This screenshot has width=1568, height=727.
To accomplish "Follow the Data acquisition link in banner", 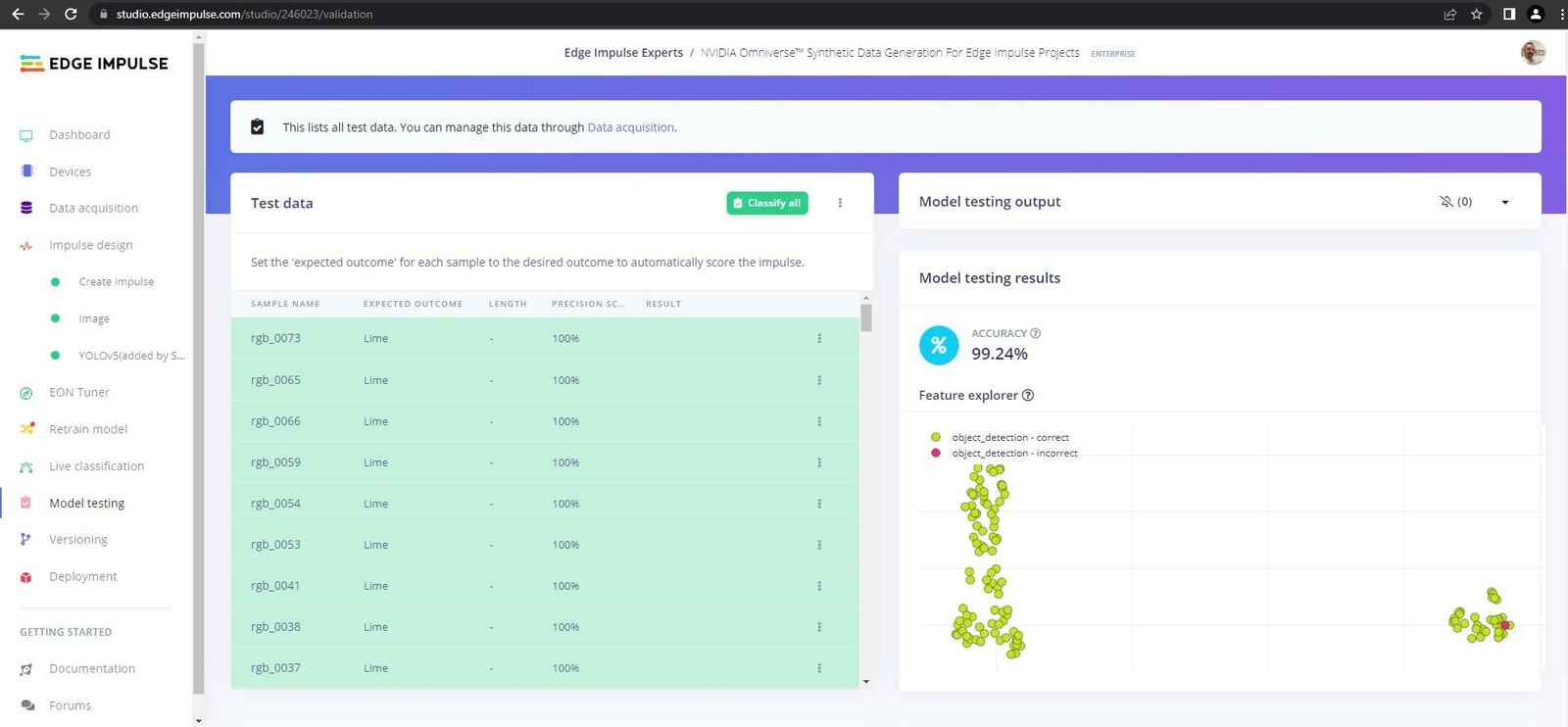I will [631, 127].
